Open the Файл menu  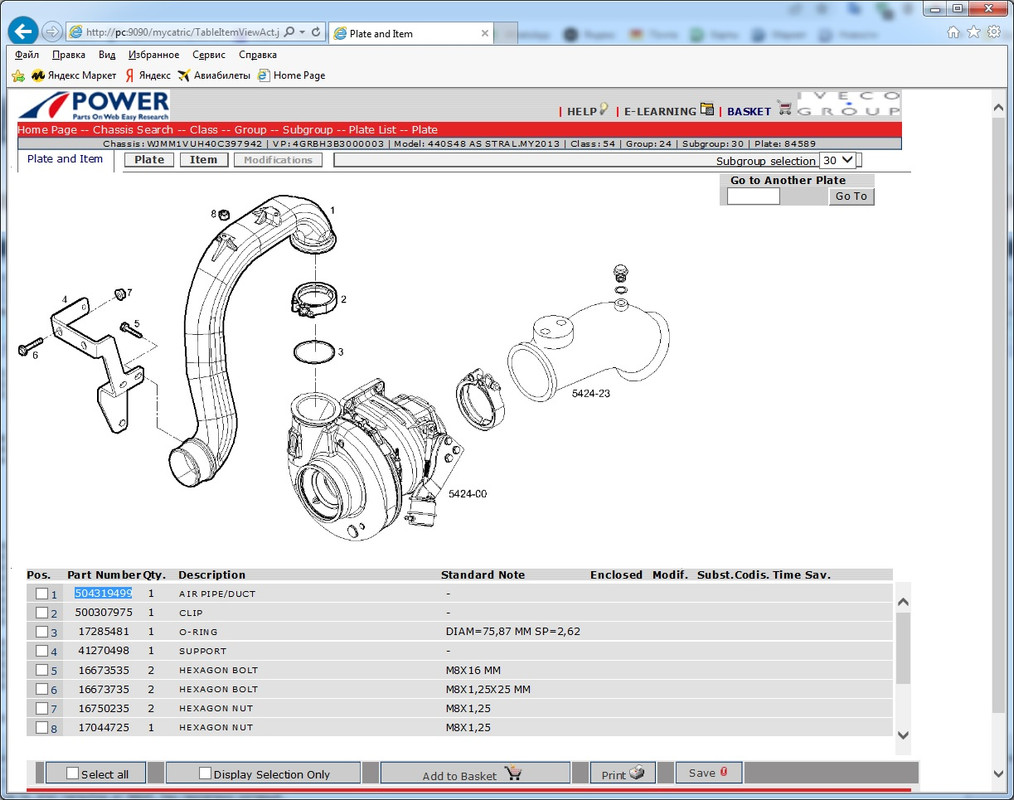[27, 55]
